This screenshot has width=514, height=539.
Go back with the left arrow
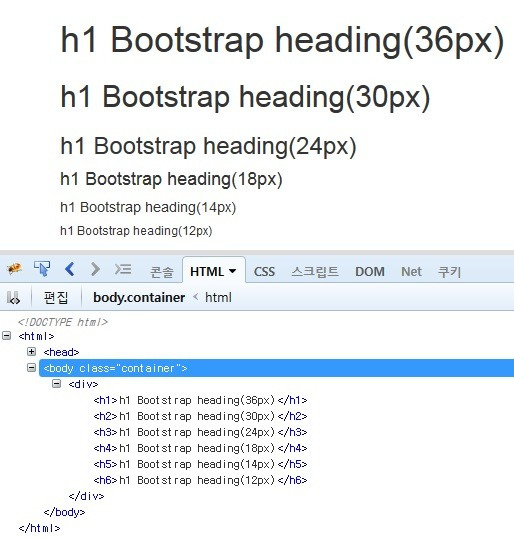pyautogui.click(x=69, y=269)
